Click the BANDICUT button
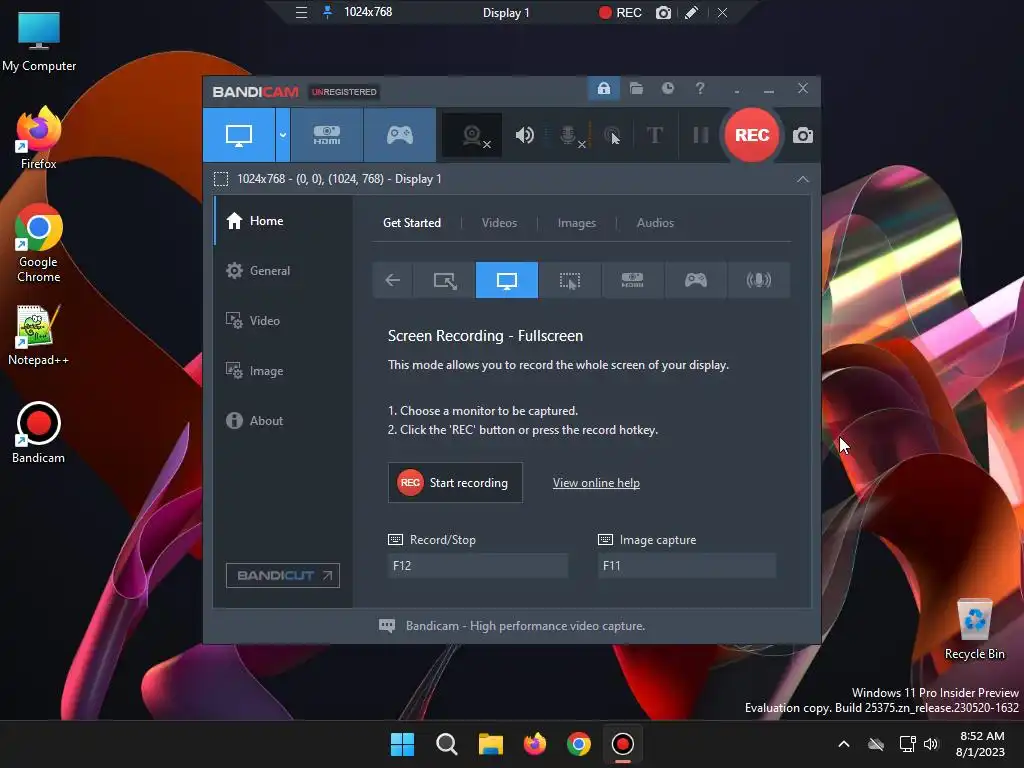Viewport: 1024px width, 768px height. (x=283, y=575)
